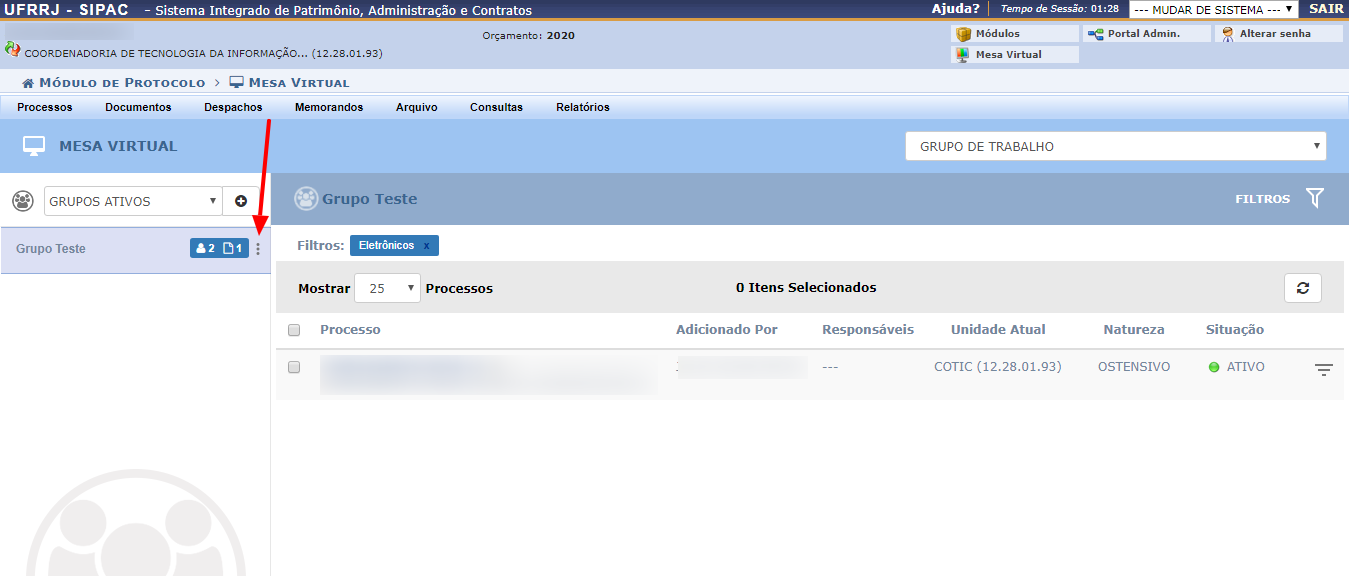Screen dimensions: 1349x576
Task: Remove the Eletrônicos filter tag
Action: pyautogui.click(x=426, y=246)
